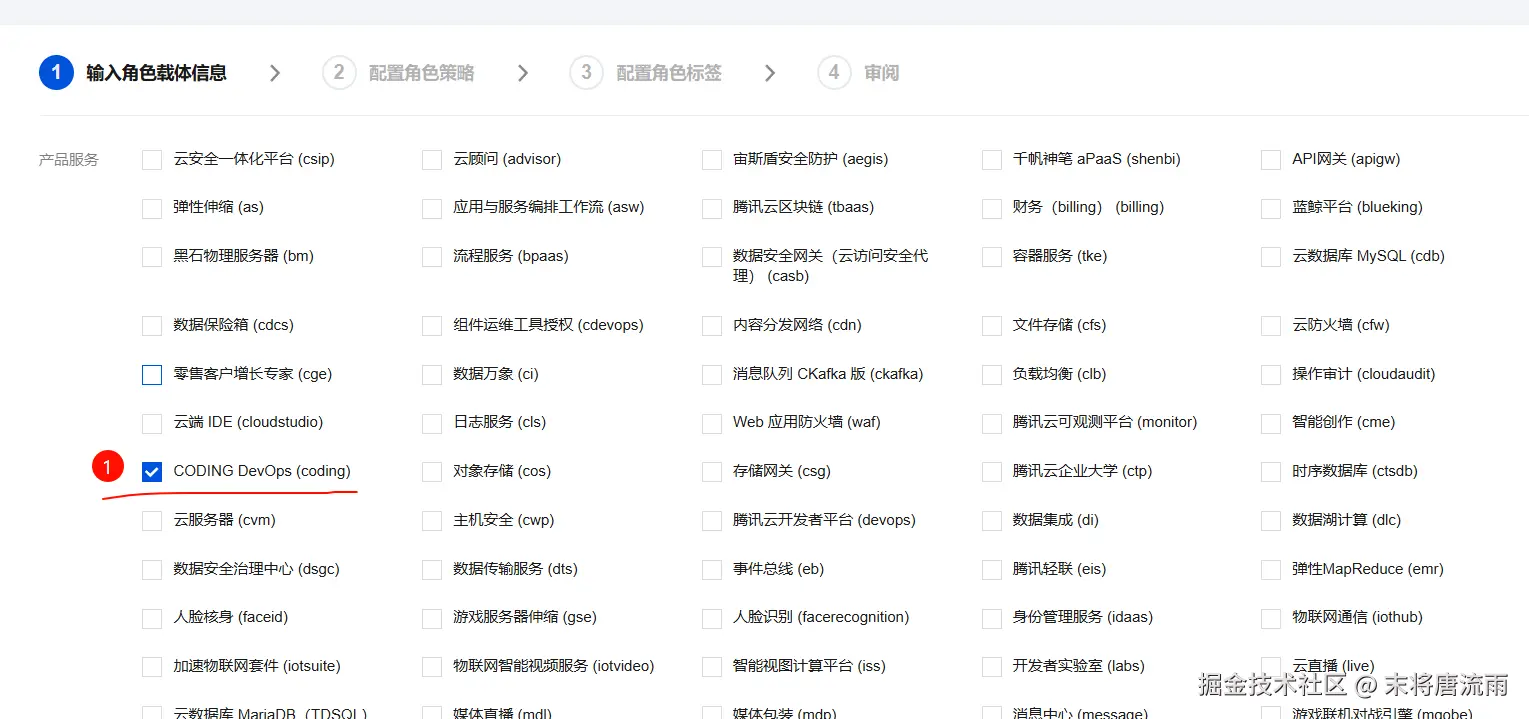Screen dimensions: 1529x719
Task: Enable 腾讯云区块链 (tbaas) checkbox
Action: (x=712, y=208)
